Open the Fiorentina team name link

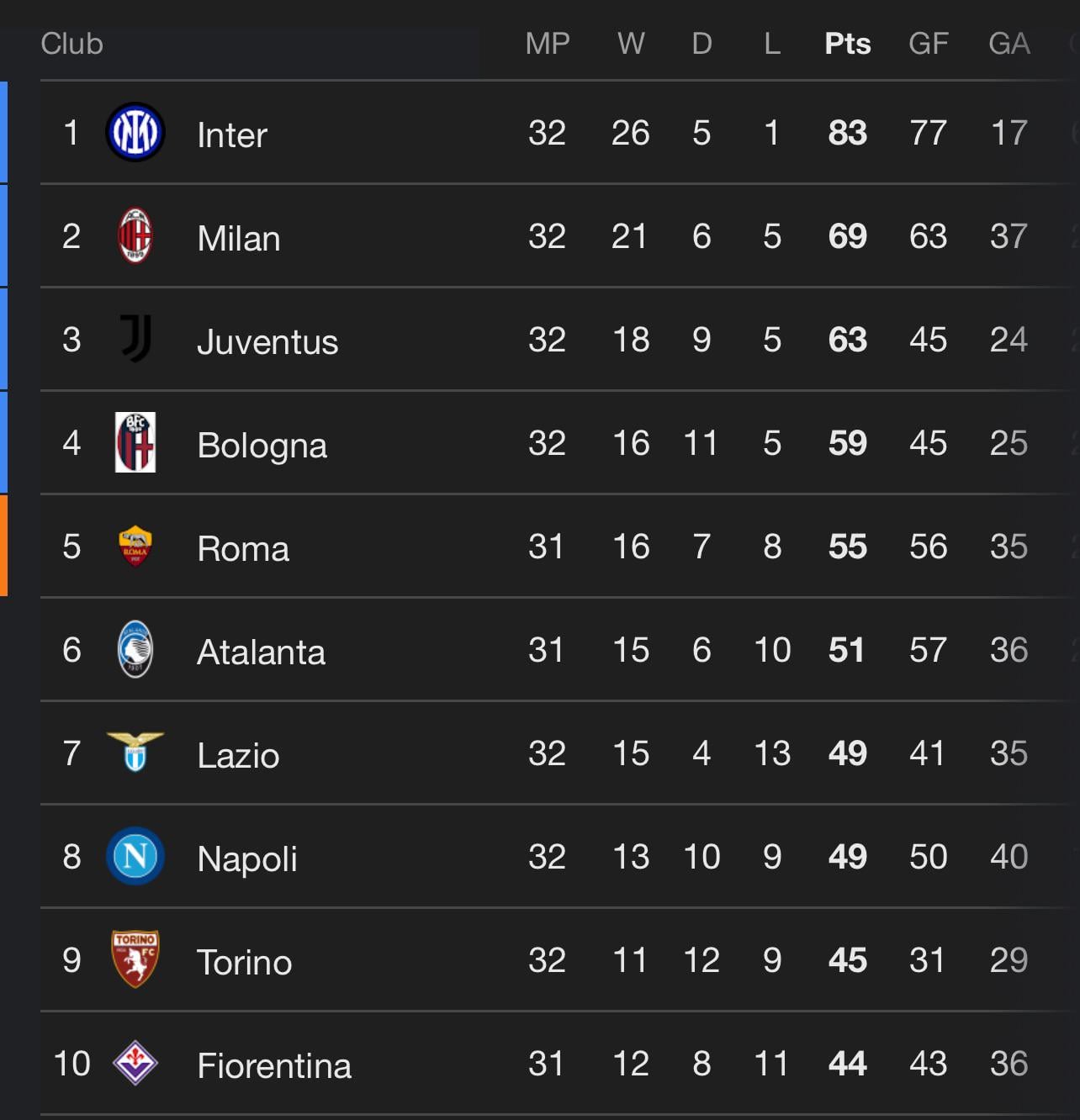pos(274,1065)
